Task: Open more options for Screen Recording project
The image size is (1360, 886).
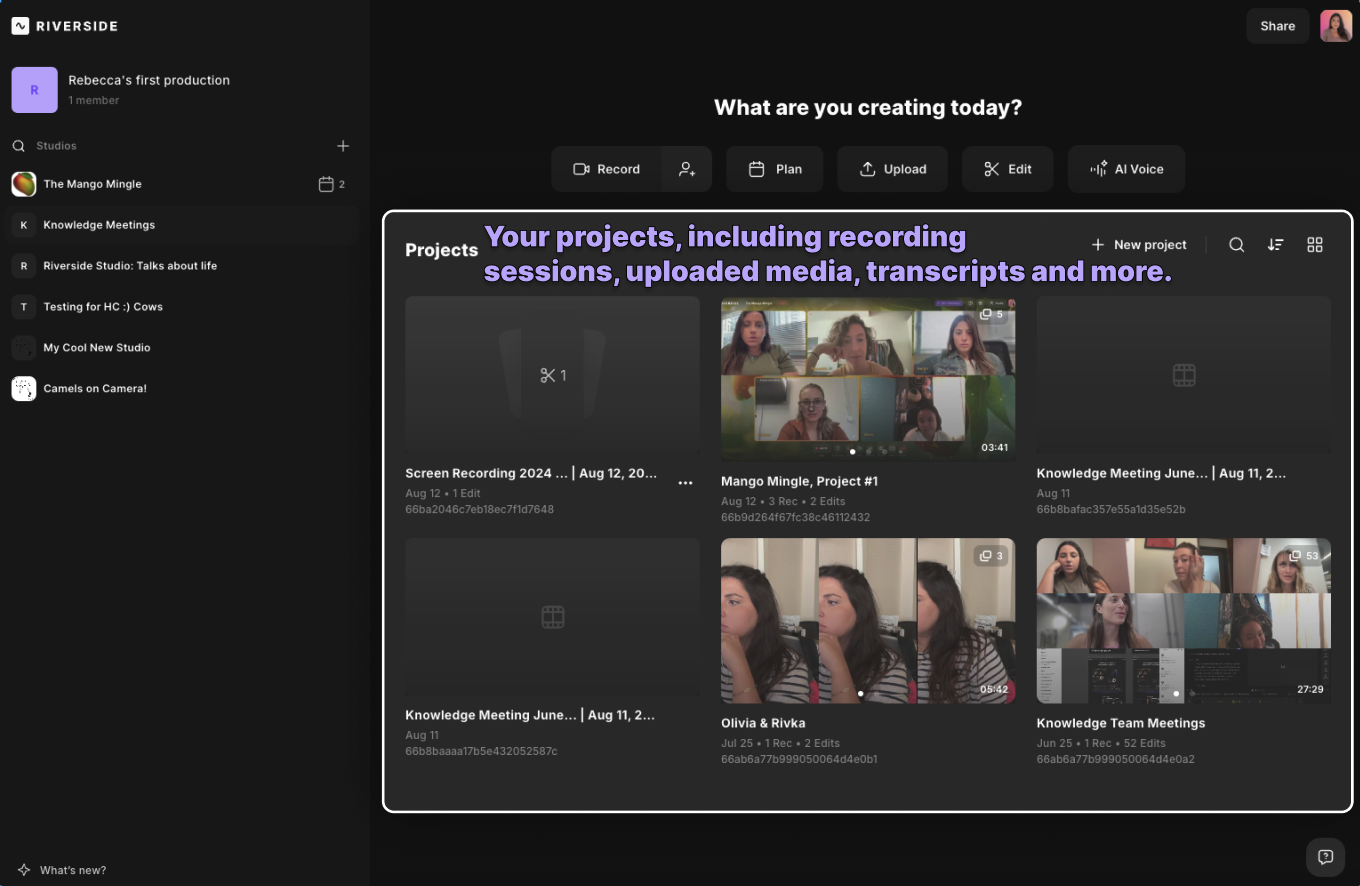Action: coord(685,483)
